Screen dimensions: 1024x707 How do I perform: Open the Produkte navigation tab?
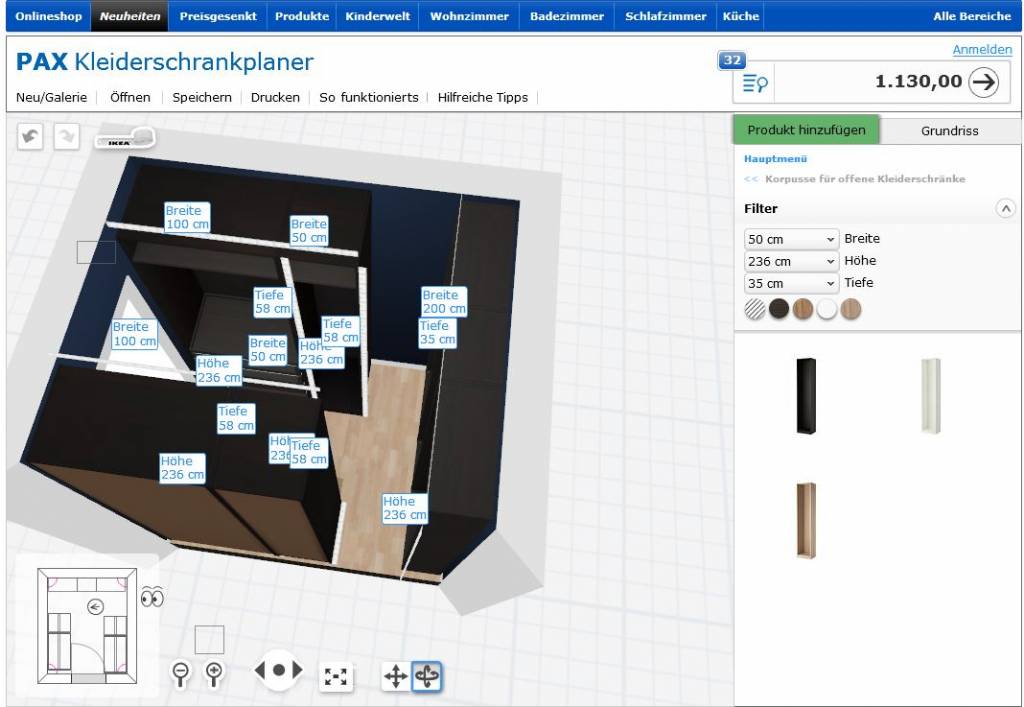302,16
